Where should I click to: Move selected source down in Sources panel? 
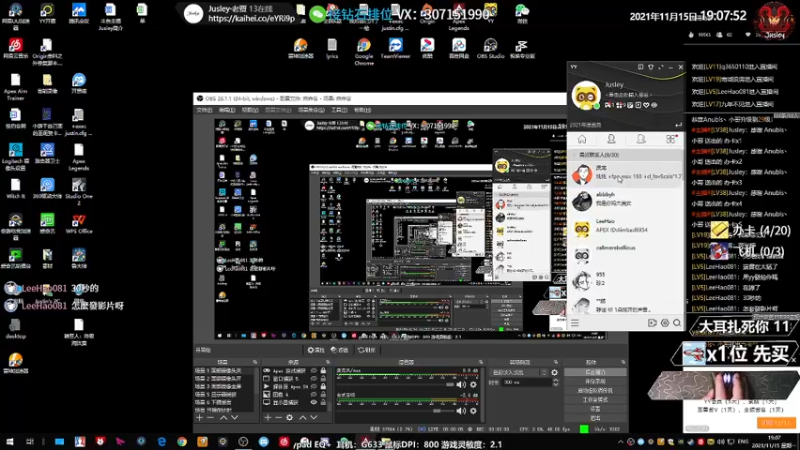point(314,417)
